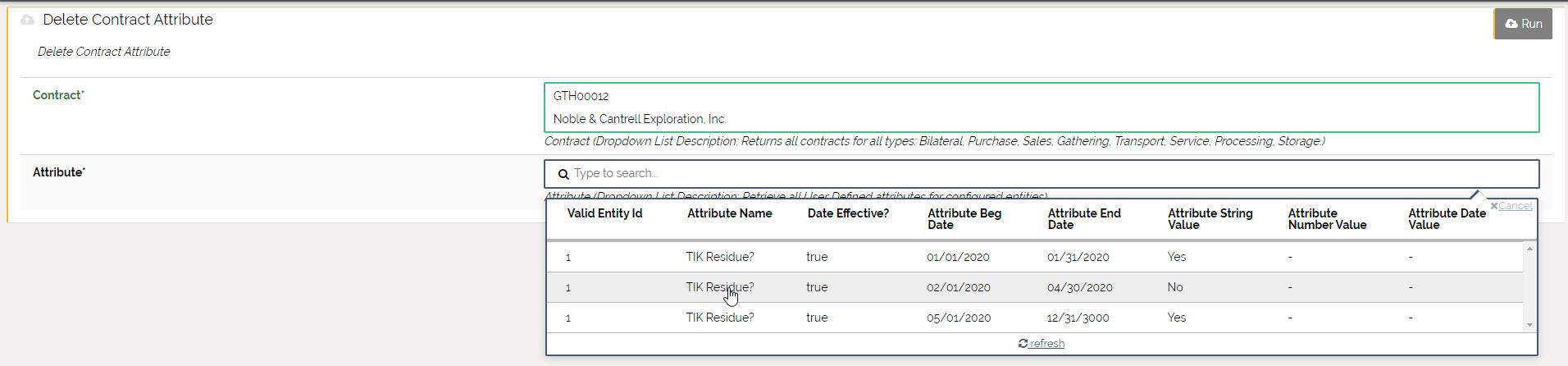The height and width of the screenshot is (366, 1568).
Task: Cancel the attribute dropdown list
Action: (x=1511, y=206)
